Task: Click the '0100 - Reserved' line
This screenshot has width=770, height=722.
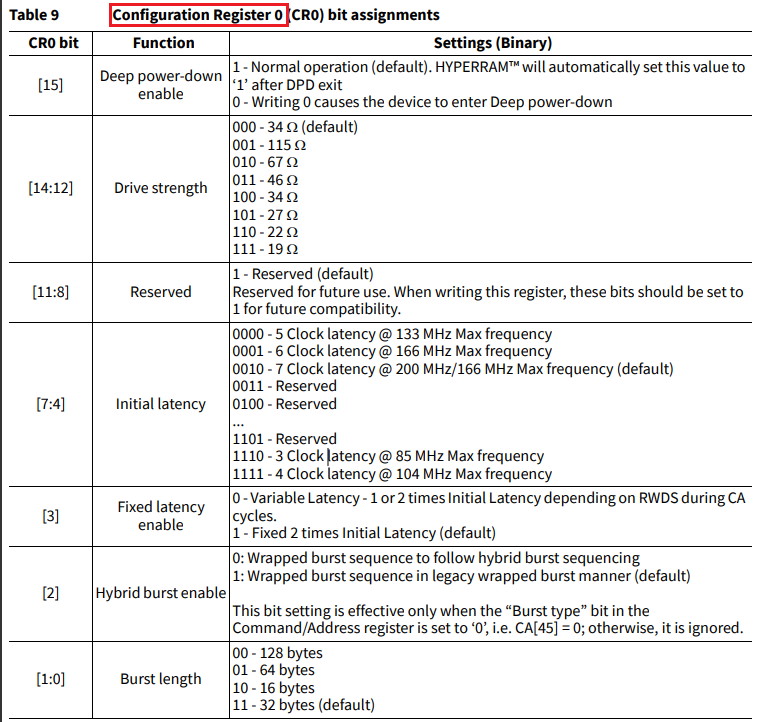Action: 285,404
